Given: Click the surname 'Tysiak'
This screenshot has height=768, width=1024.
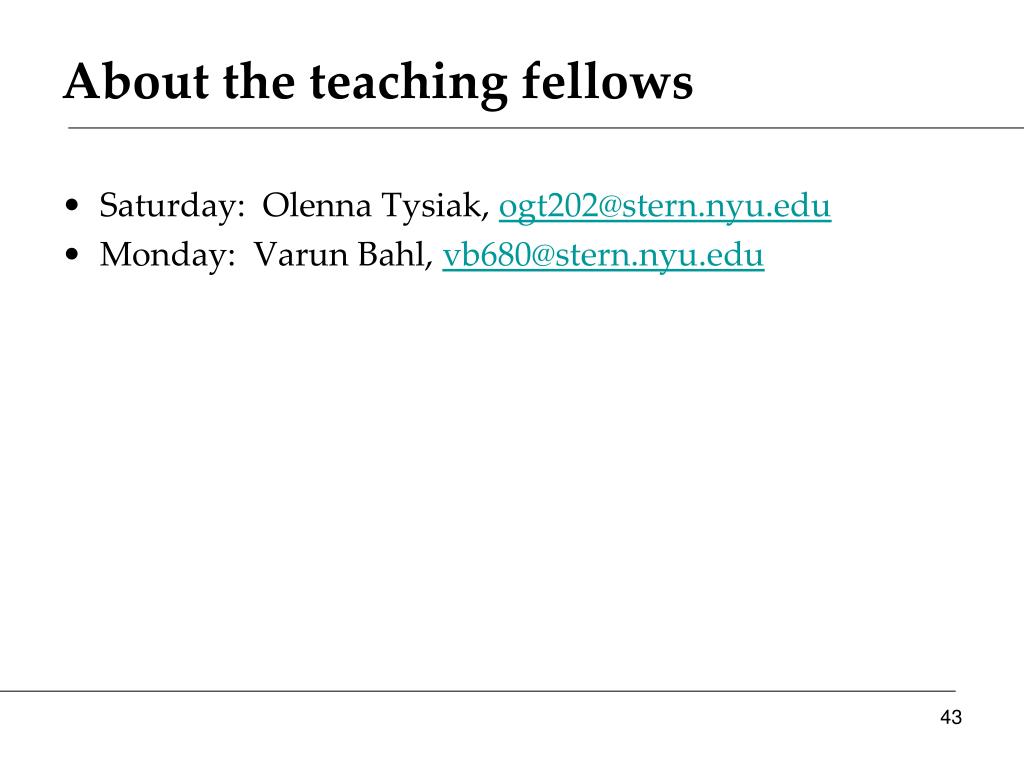Looking at the screenshot, I should point(431,207).
